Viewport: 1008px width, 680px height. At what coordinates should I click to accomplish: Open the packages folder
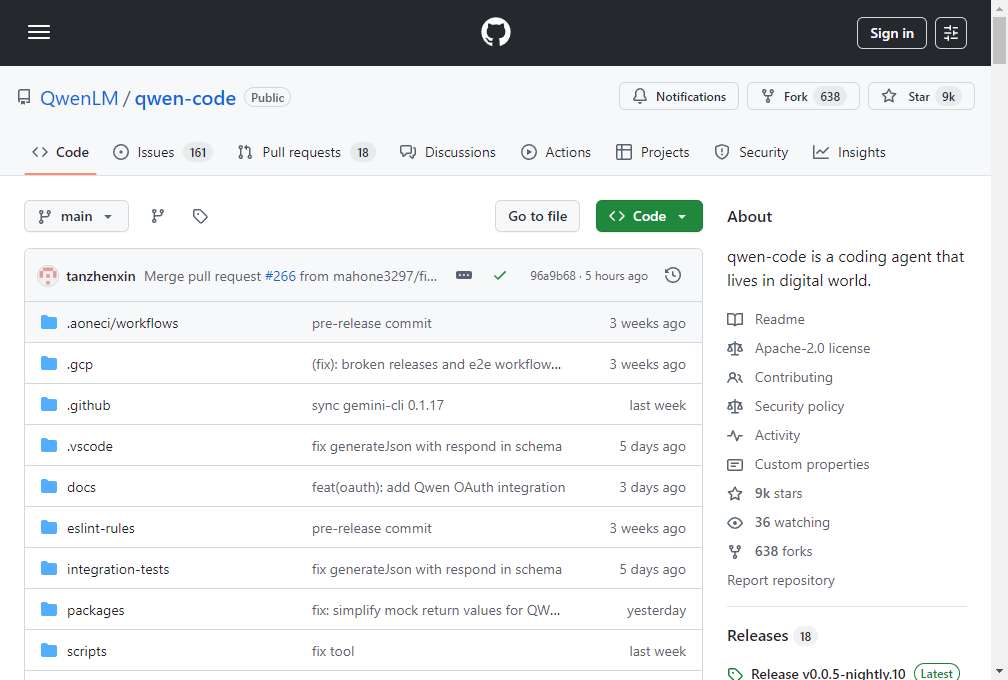click(95, 610)
